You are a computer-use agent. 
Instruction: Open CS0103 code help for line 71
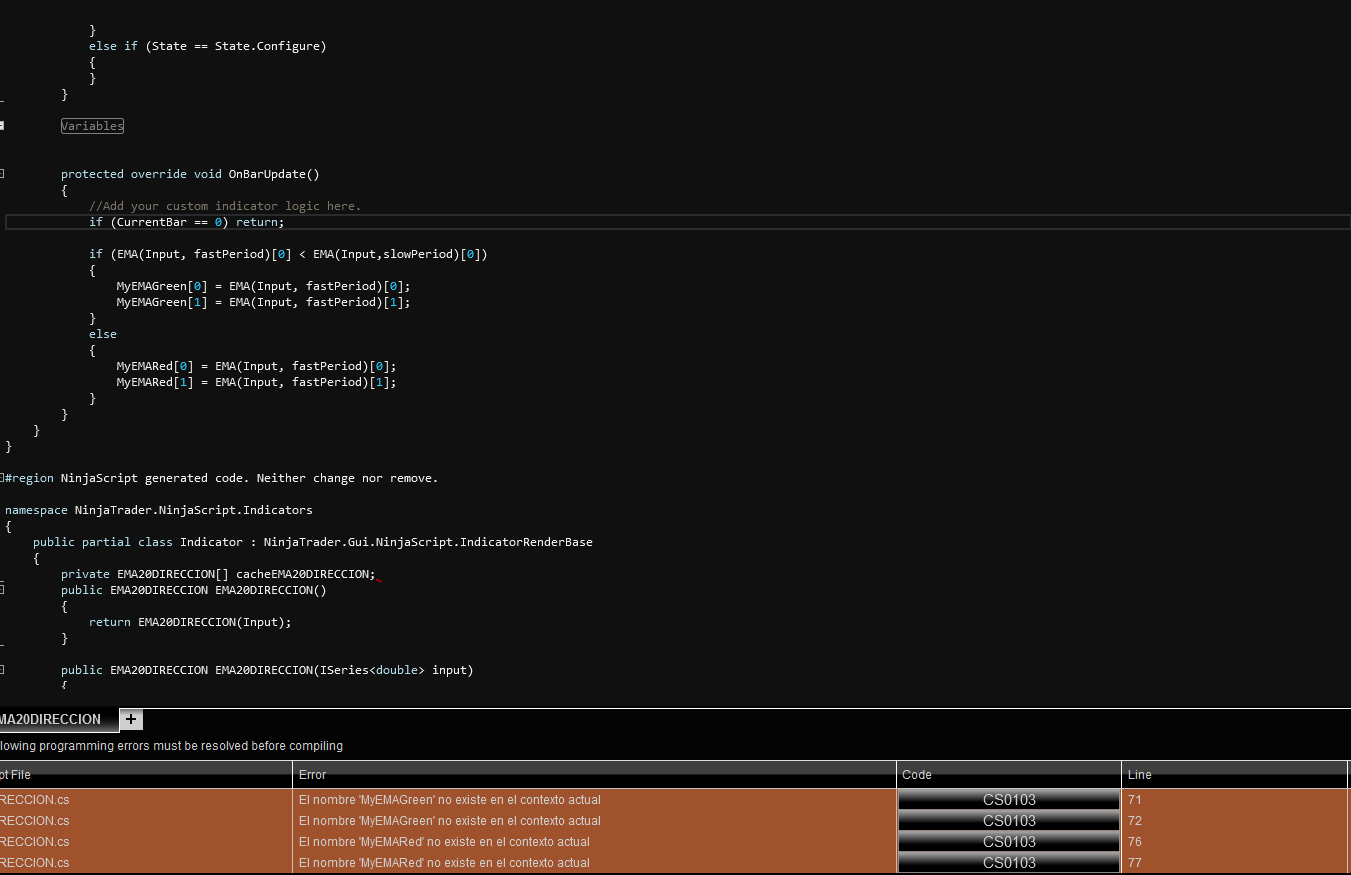click(x=1008, y=800)
